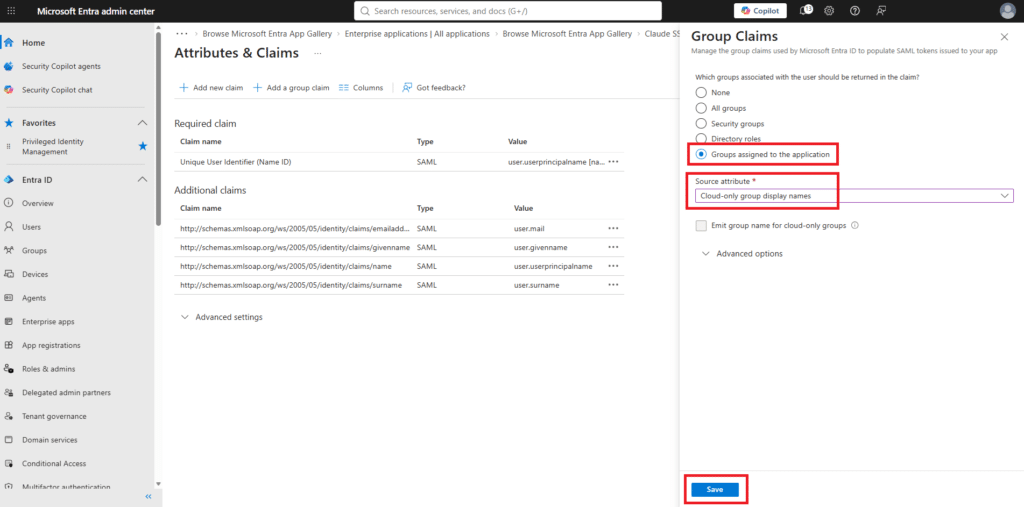Screen dimensions: 1024x507
Task: Open the help question mark icon
Action: click(x=855, y=11)
